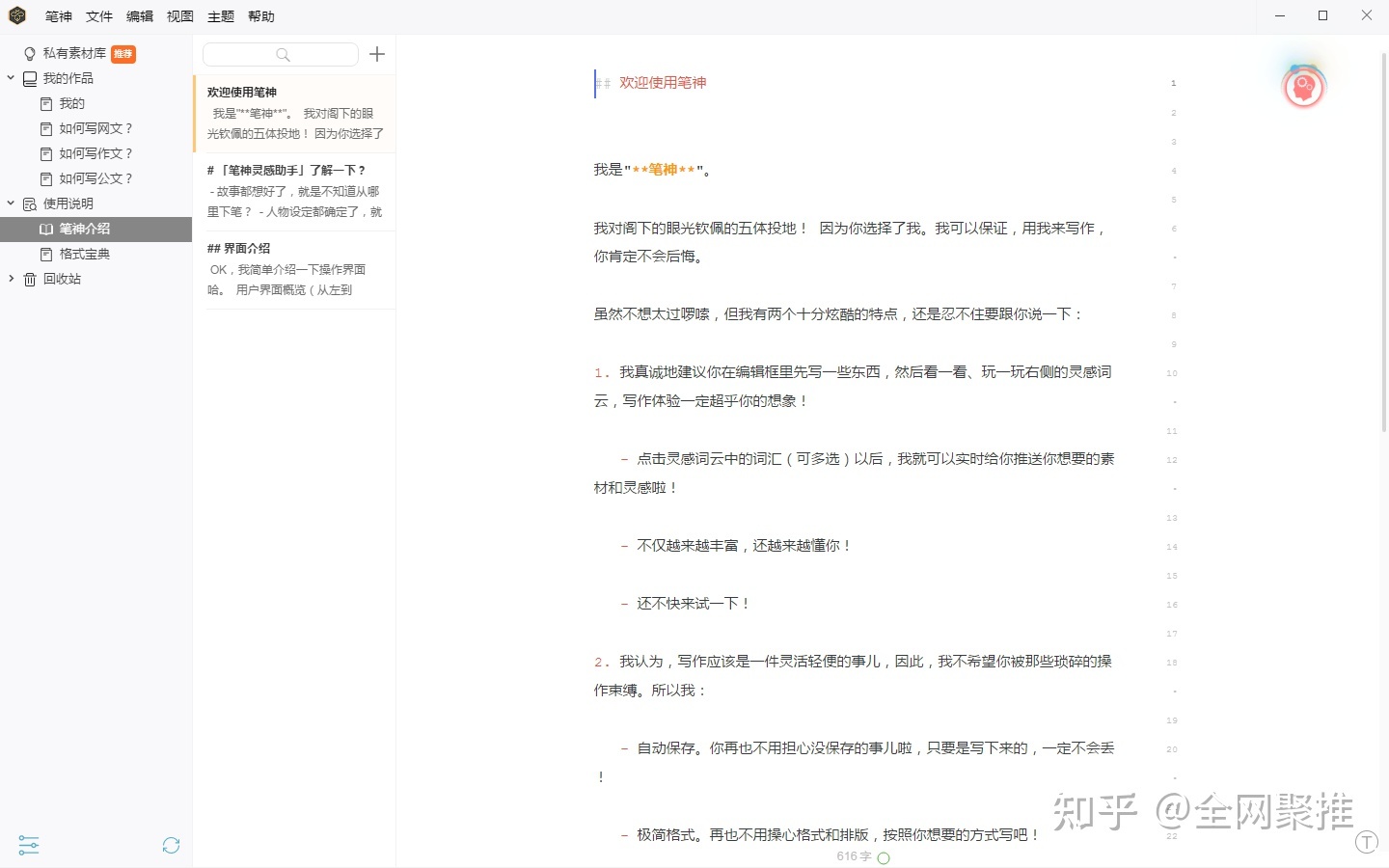Screen dimensions: 1389x868
Task: Open the 界面介绍 note card
Action: [295, 270]
